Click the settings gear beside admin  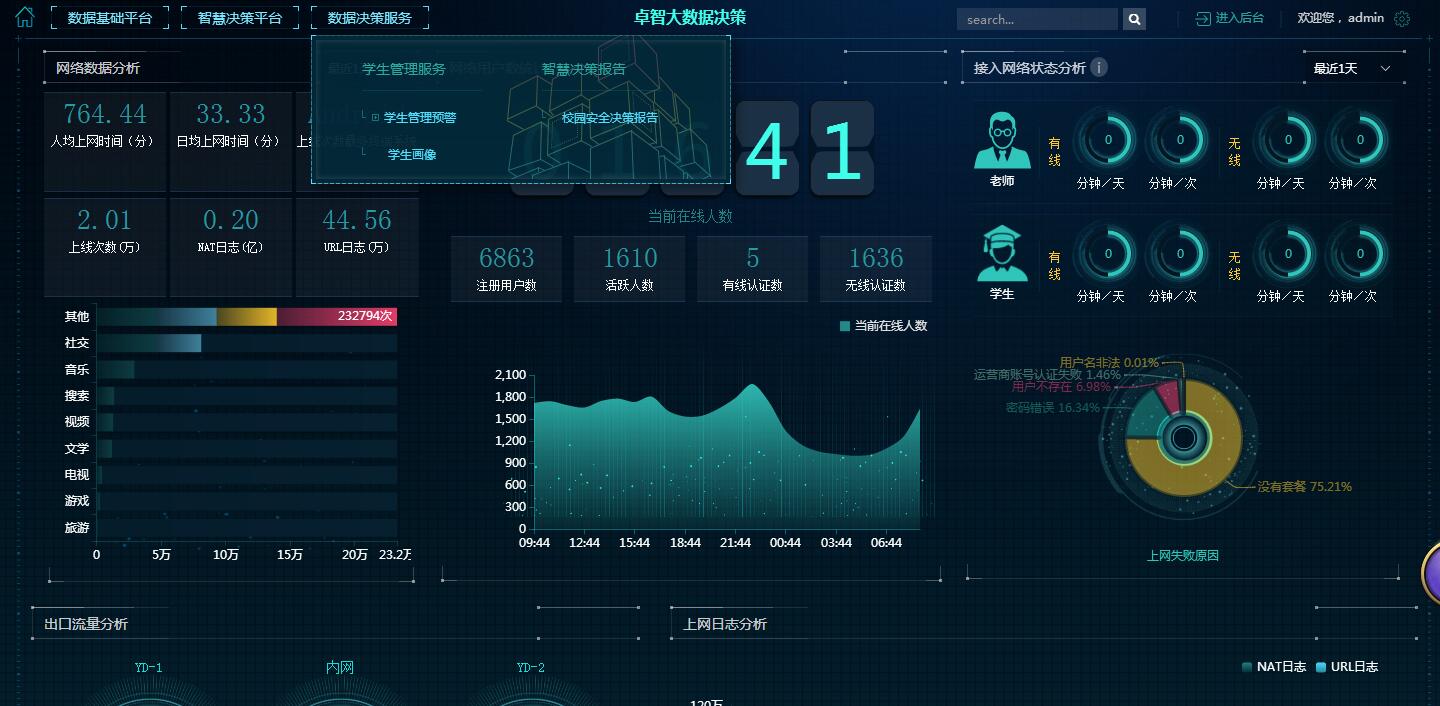coord(1402,18)
